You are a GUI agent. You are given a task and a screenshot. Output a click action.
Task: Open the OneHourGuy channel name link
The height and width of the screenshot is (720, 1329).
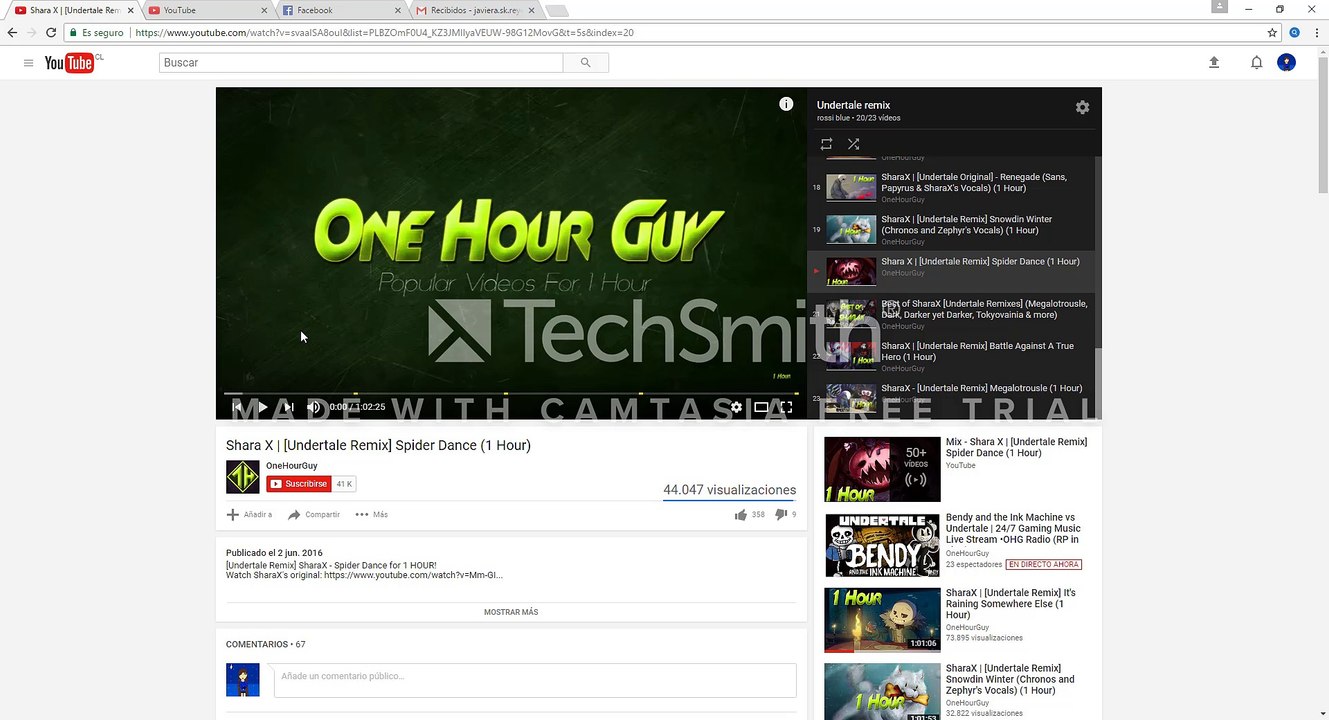click(x=292, y=466)
